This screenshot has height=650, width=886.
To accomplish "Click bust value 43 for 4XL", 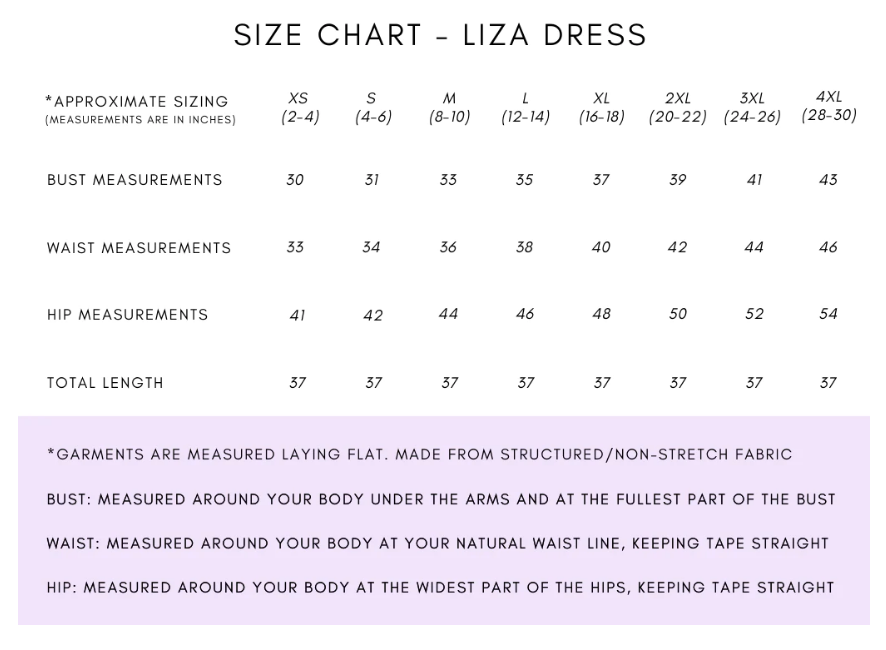I will coord(828,180).
